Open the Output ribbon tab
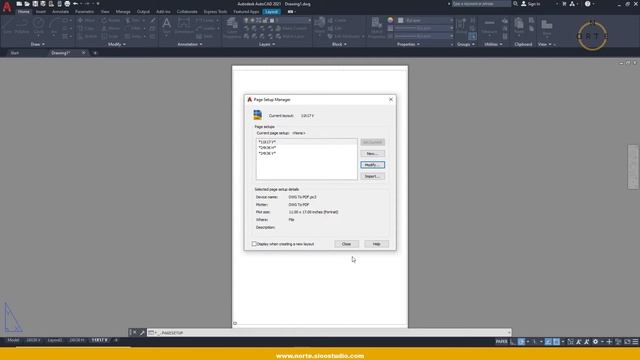The width and height of the screenshot is (640, 360). click(x=143, y=12)
